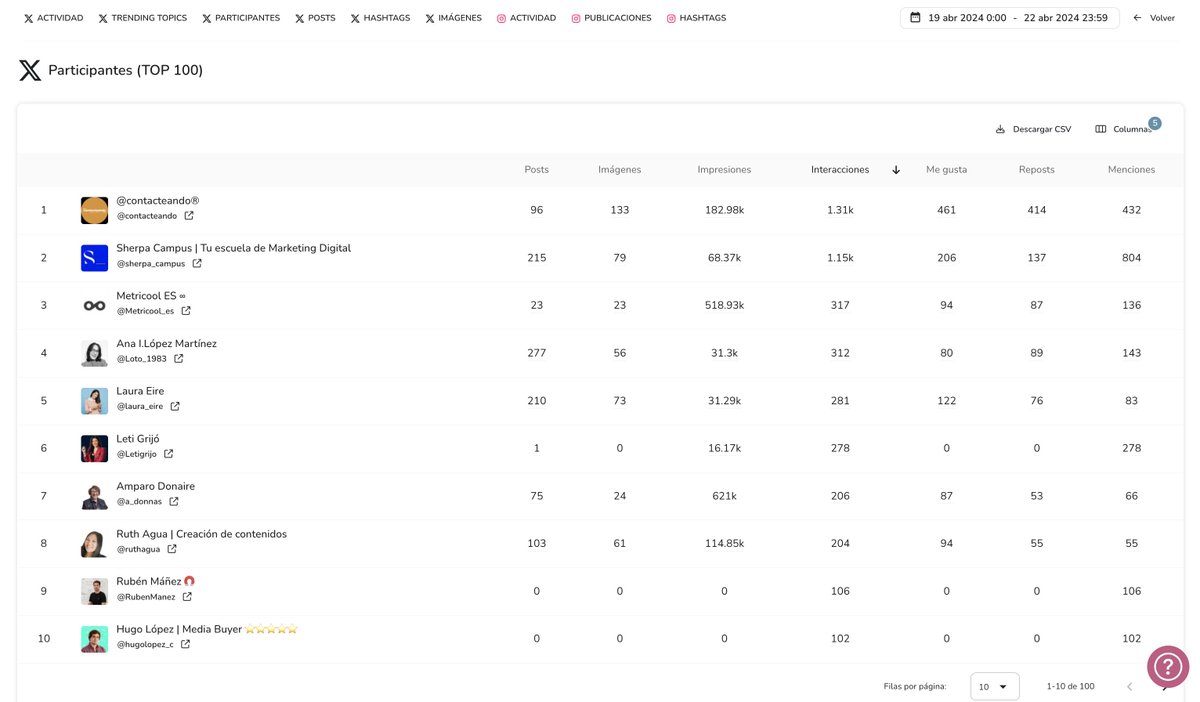
Task: Click Laura Eire's avatar thumbnail
Action: [x=94, y=400]
